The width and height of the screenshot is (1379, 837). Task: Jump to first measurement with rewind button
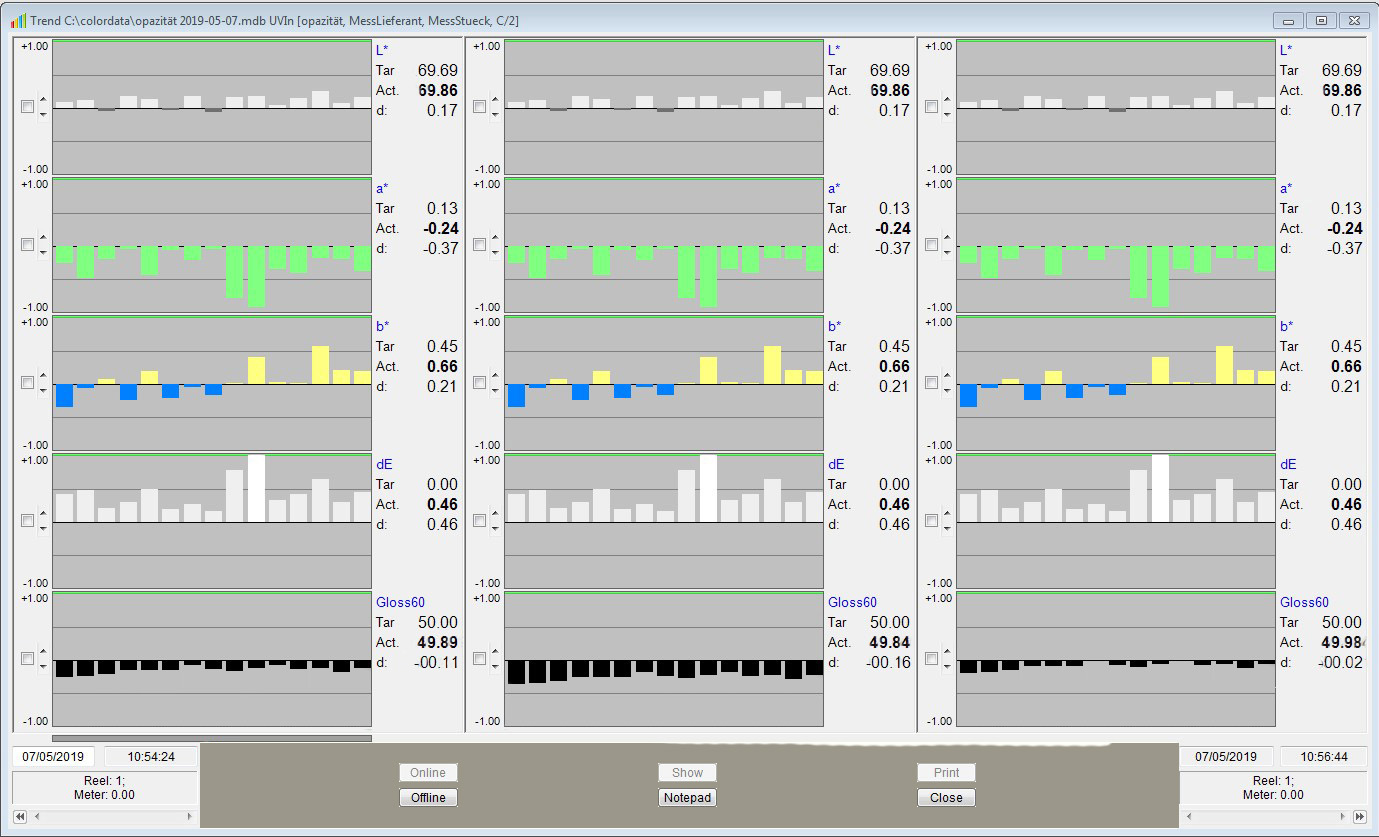[19, 817]
